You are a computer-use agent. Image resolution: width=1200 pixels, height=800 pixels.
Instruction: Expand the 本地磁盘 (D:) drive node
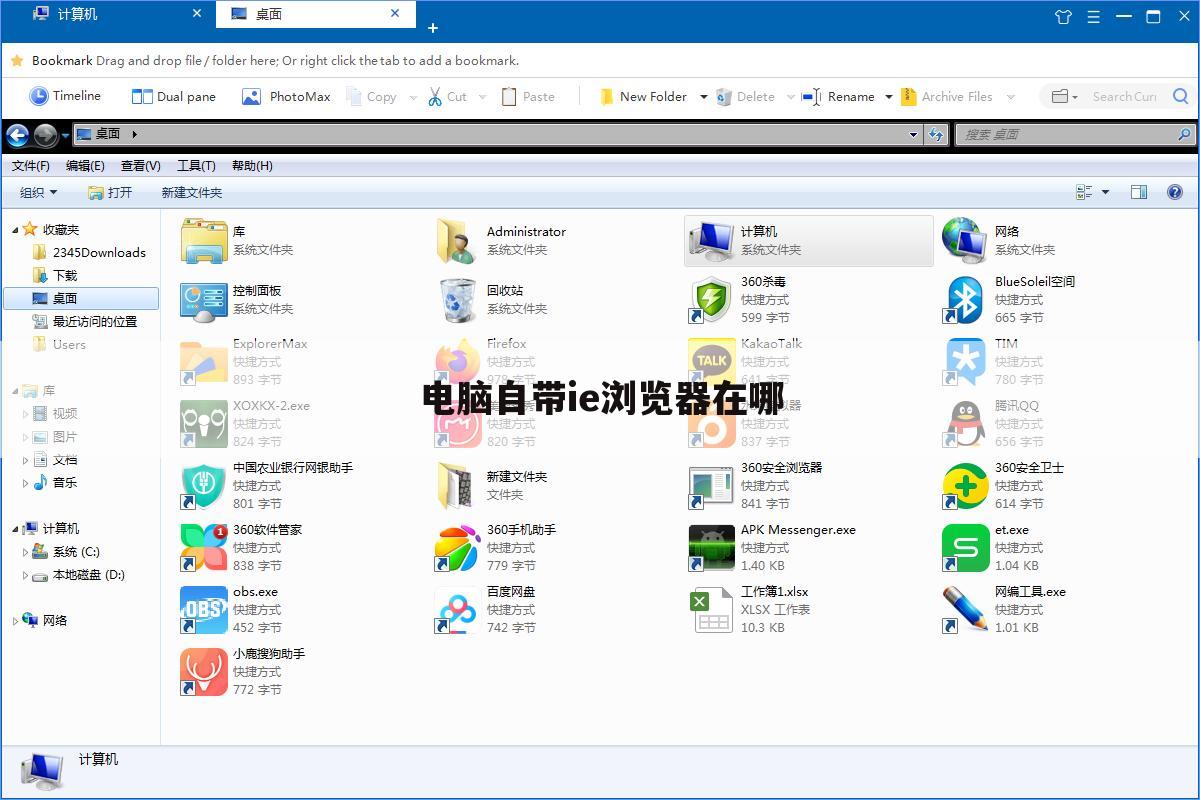click(26, 575)
